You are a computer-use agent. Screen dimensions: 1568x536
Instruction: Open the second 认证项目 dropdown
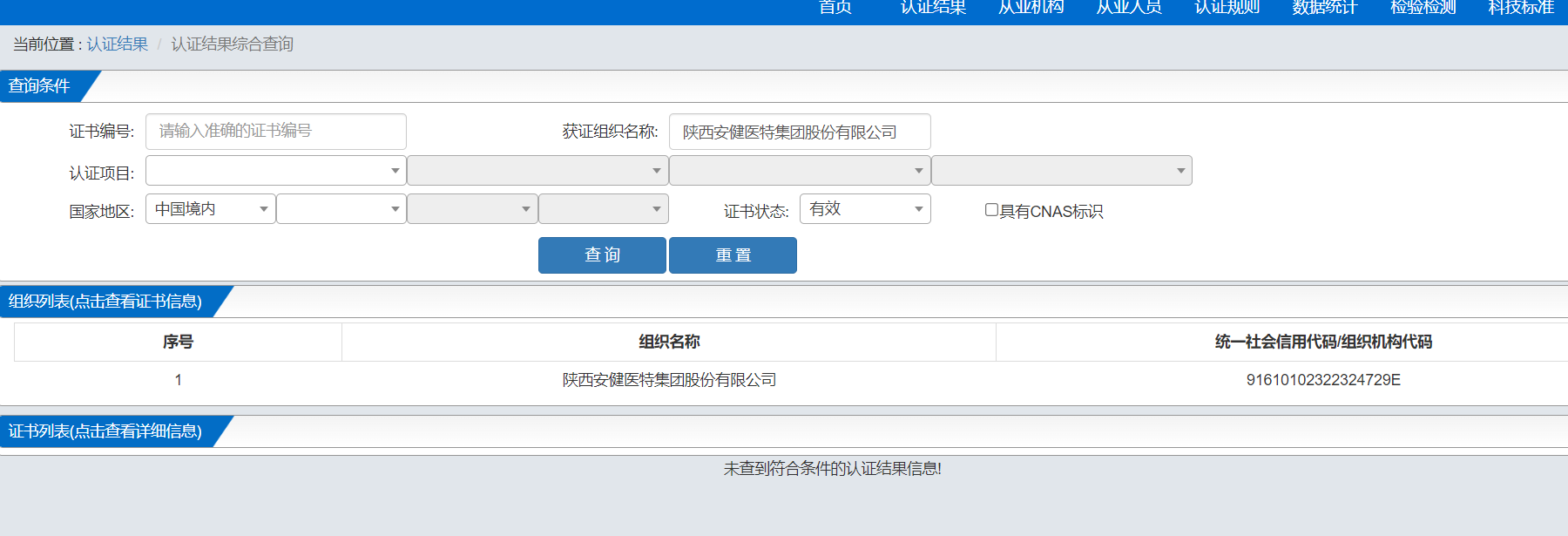[x=537, y=171]
